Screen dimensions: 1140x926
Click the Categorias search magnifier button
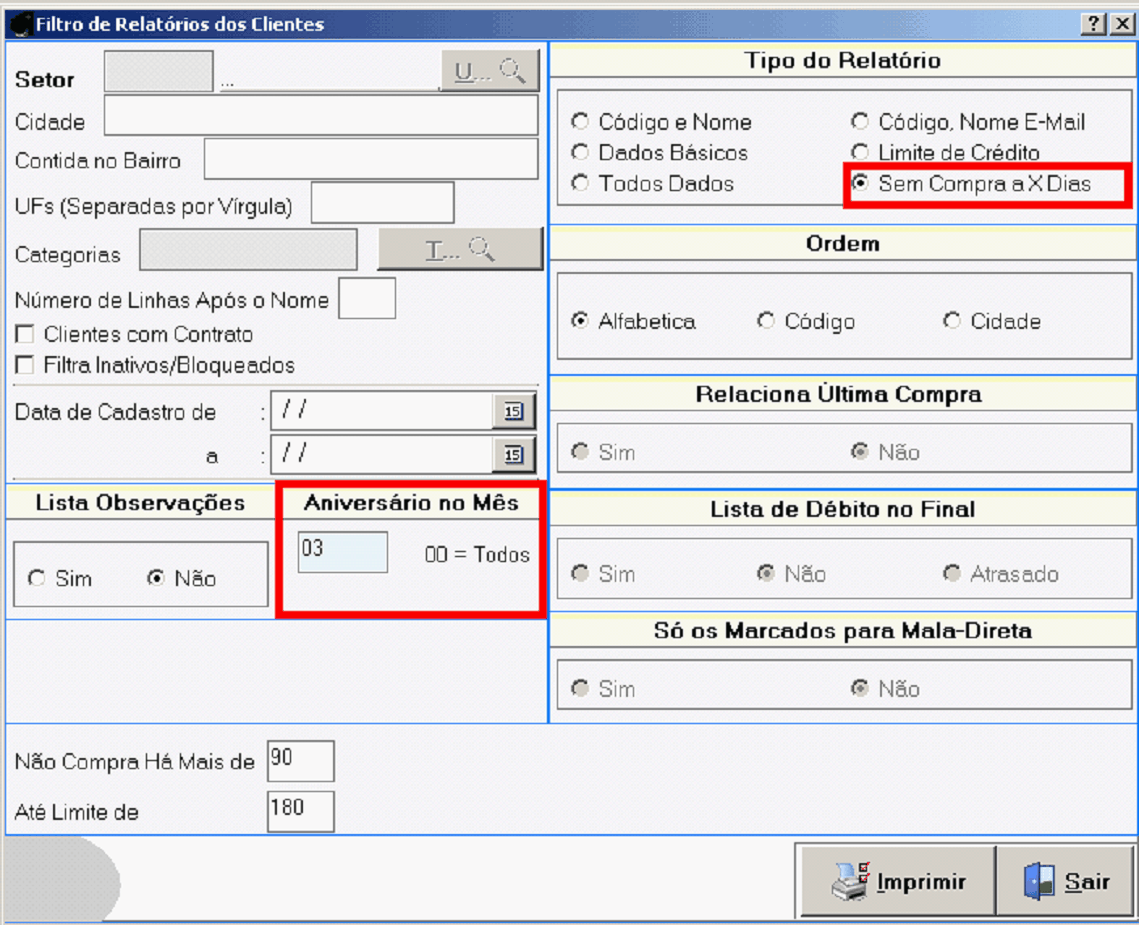pyautogui.click(x=459, y=250)
